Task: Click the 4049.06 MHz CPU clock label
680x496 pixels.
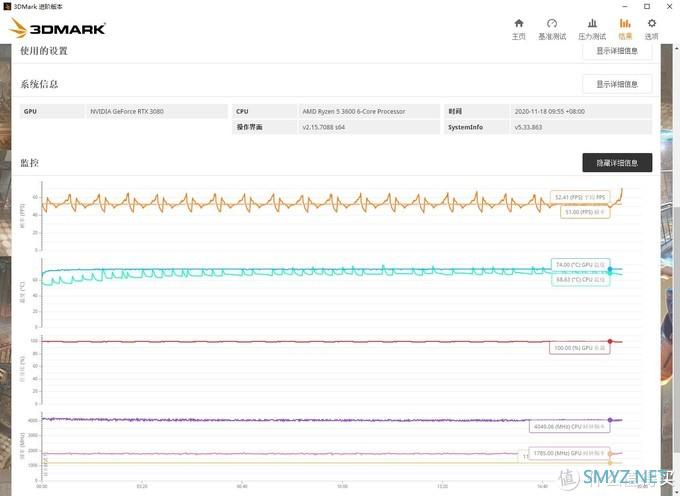Action: pos(569,427)
